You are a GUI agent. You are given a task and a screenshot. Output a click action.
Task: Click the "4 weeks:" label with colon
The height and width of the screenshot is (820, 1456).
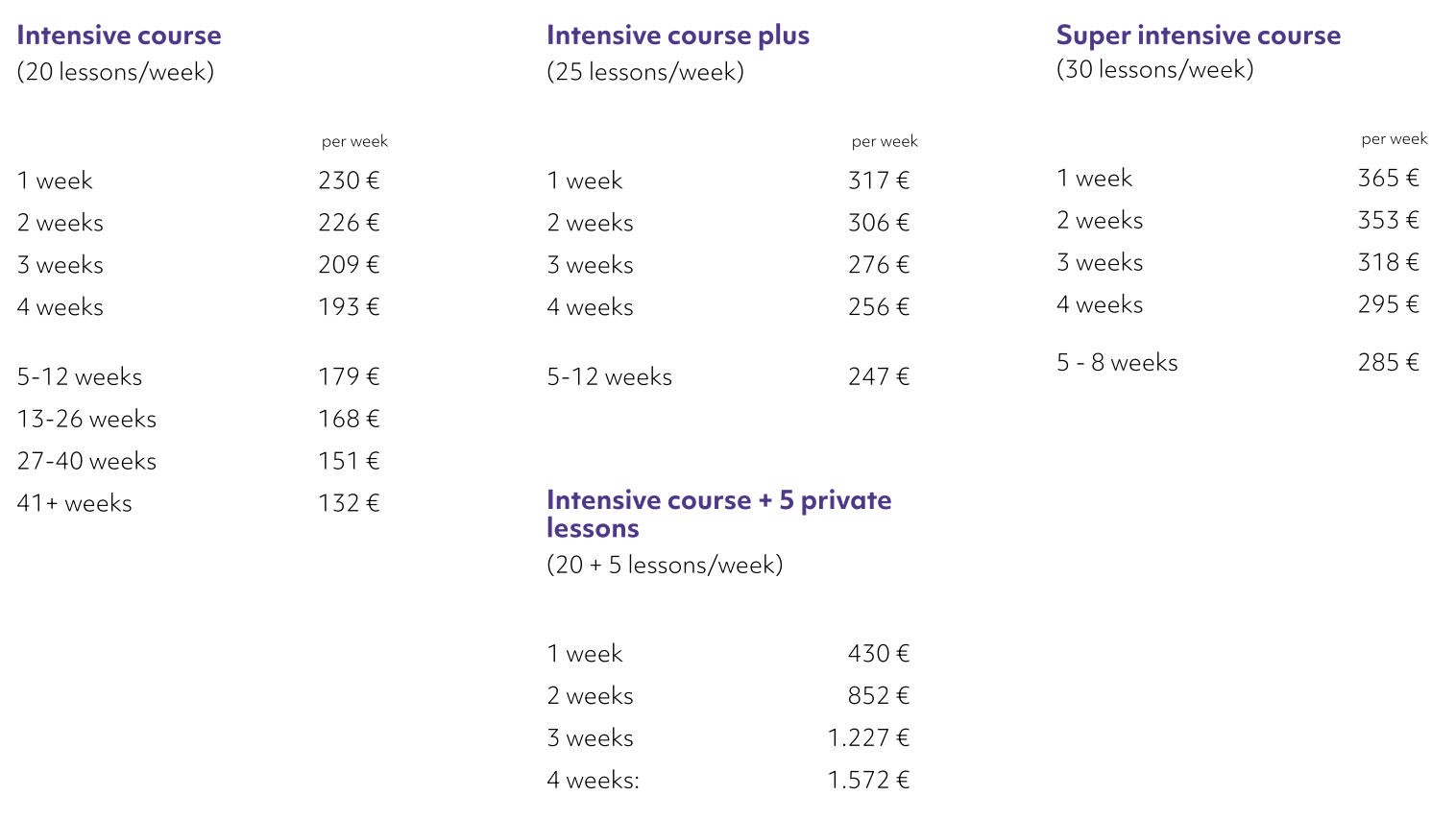coord(593,780)
